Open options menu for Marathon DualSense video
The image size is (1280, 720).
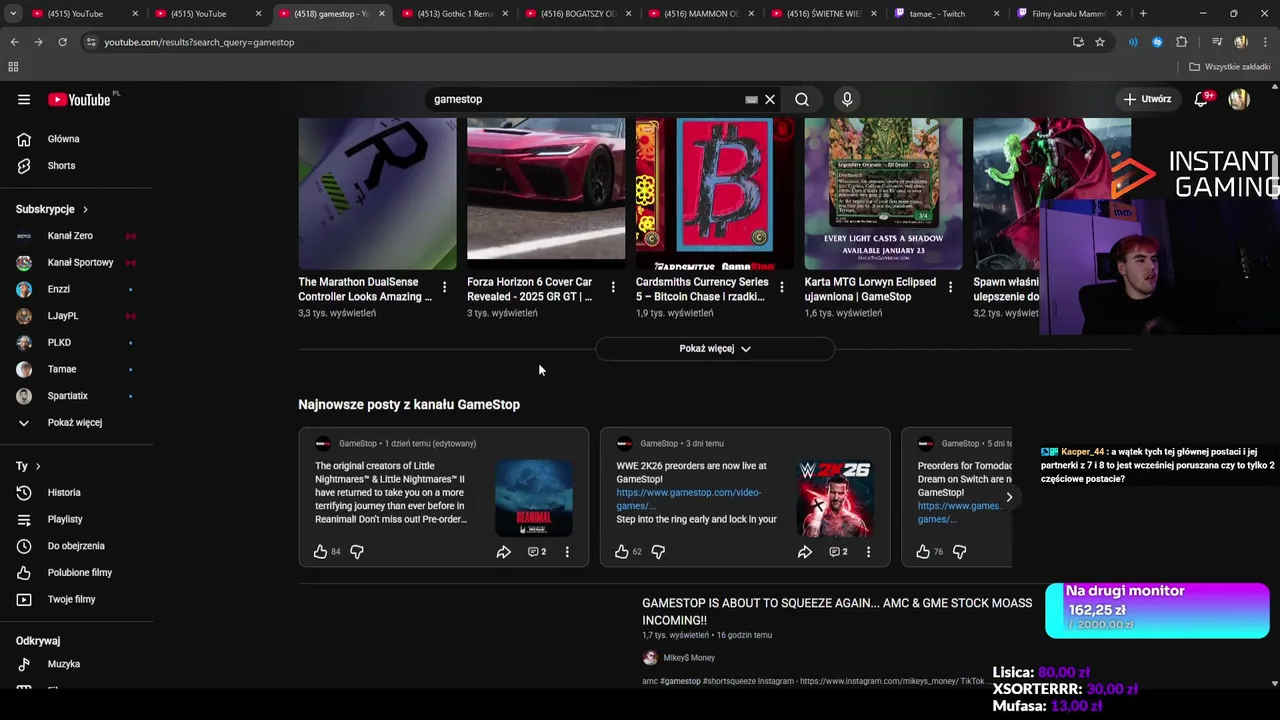point(444,287)
